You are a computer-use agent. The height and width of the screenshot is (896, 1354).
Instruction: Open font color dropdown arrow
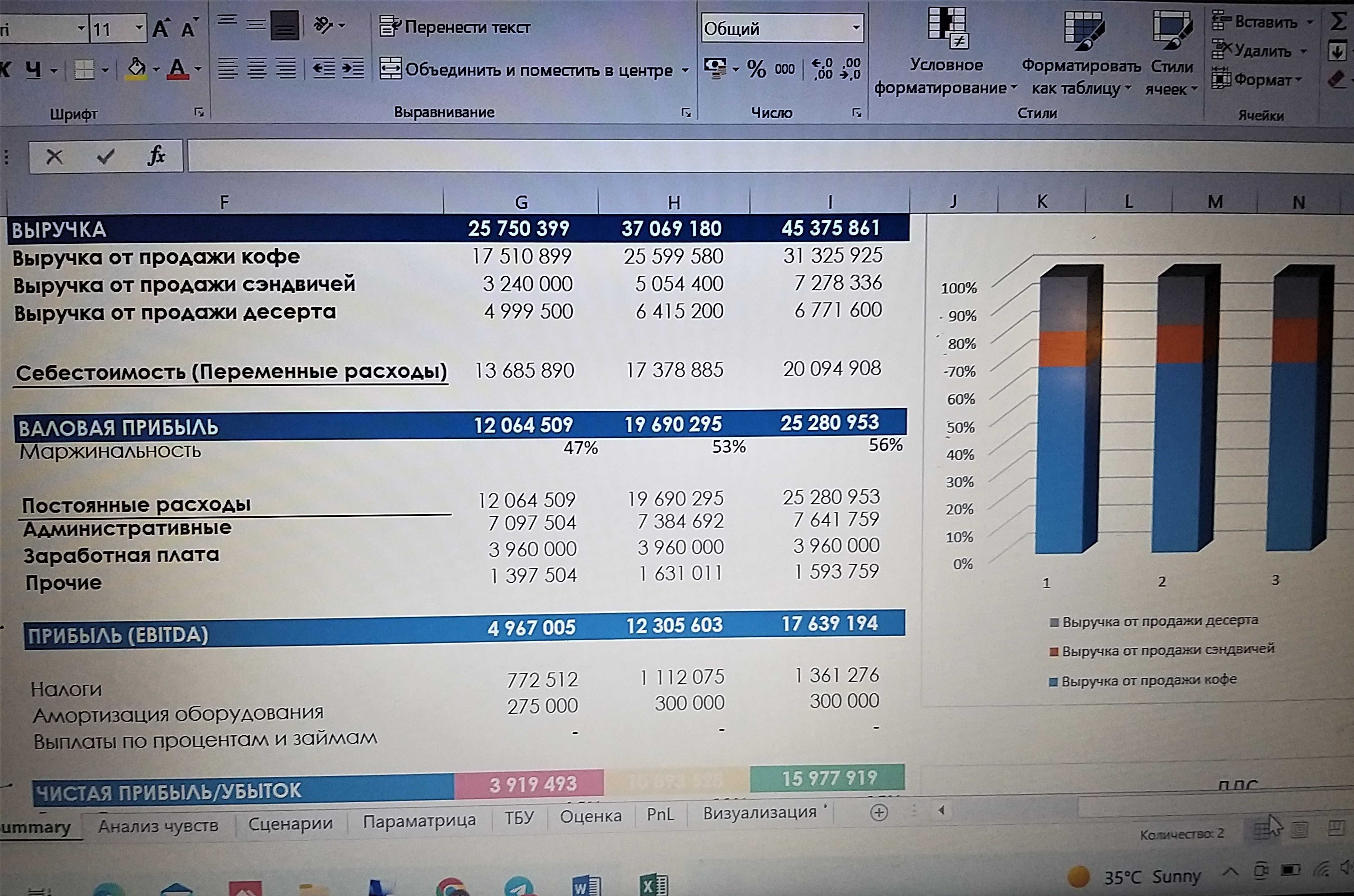198,70
